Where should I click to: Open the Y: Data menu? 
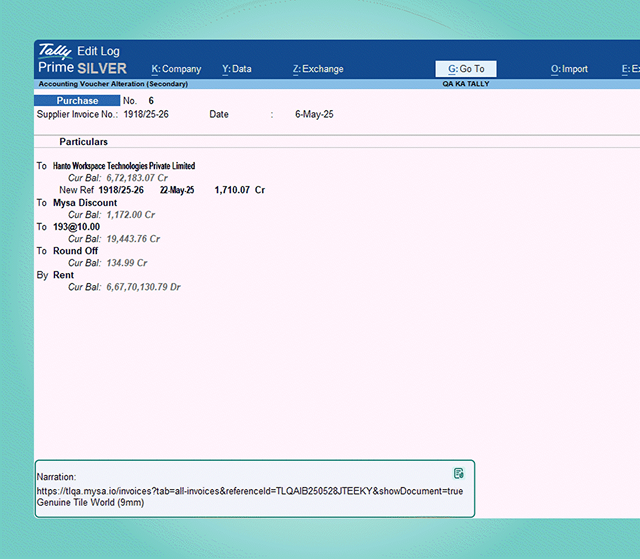pyautogui.click(x=237, y=69)
